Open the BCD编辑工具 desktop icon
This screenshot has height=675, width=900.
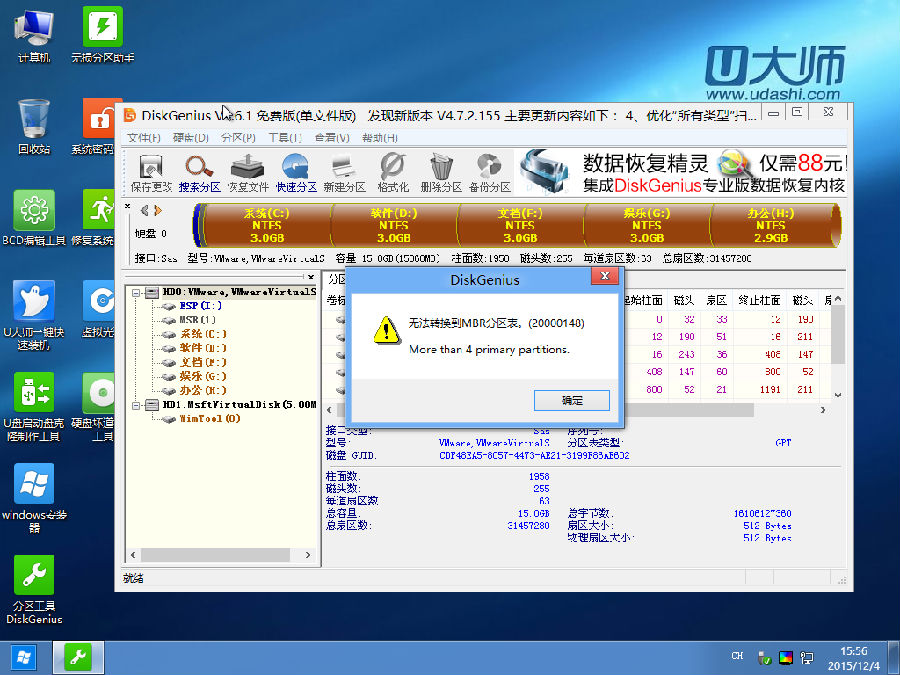click(x=34, y=218)
